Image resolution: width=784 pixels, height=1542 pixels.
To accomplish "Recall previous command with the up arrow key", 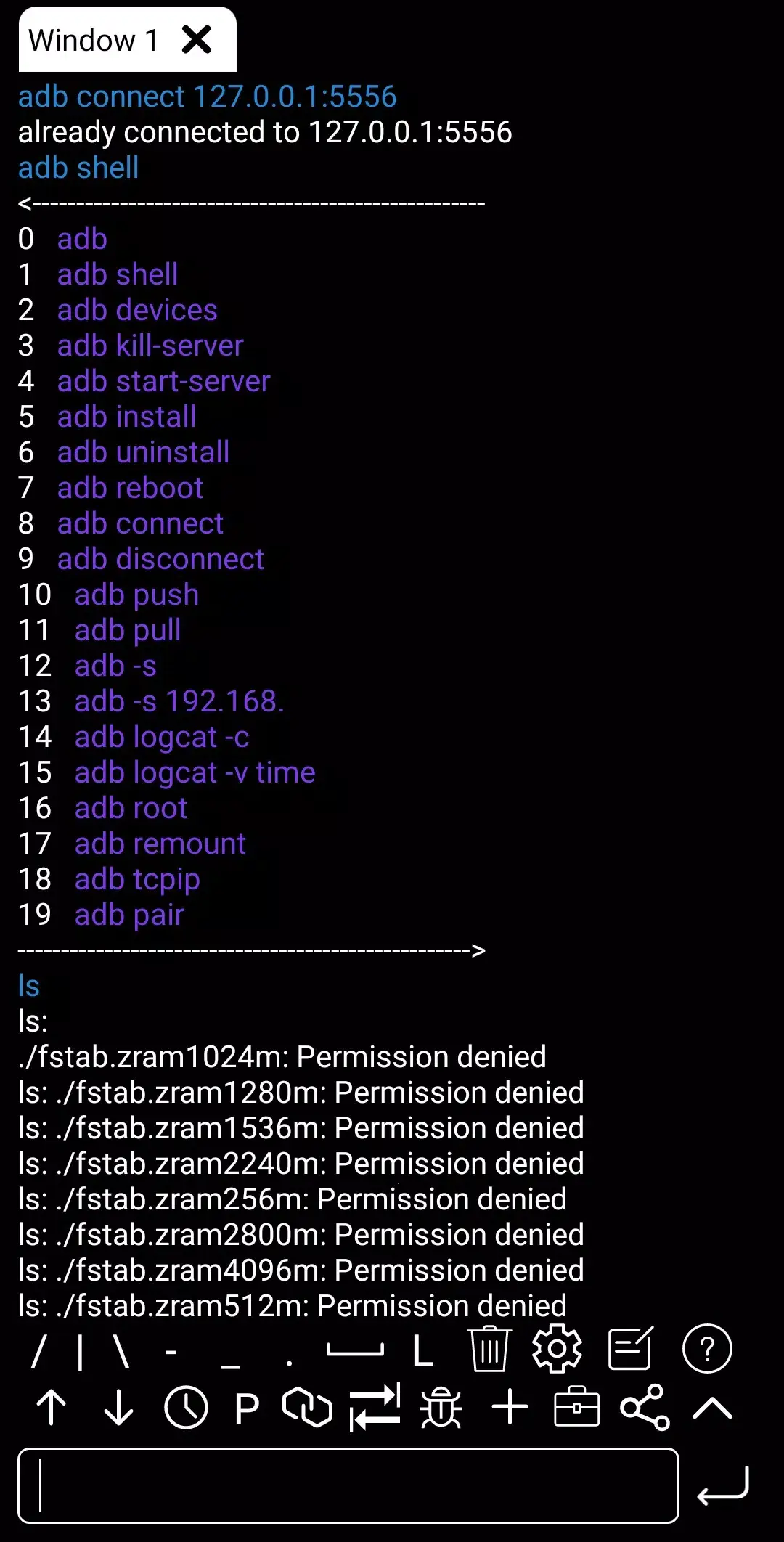I will click(52, 1407).
